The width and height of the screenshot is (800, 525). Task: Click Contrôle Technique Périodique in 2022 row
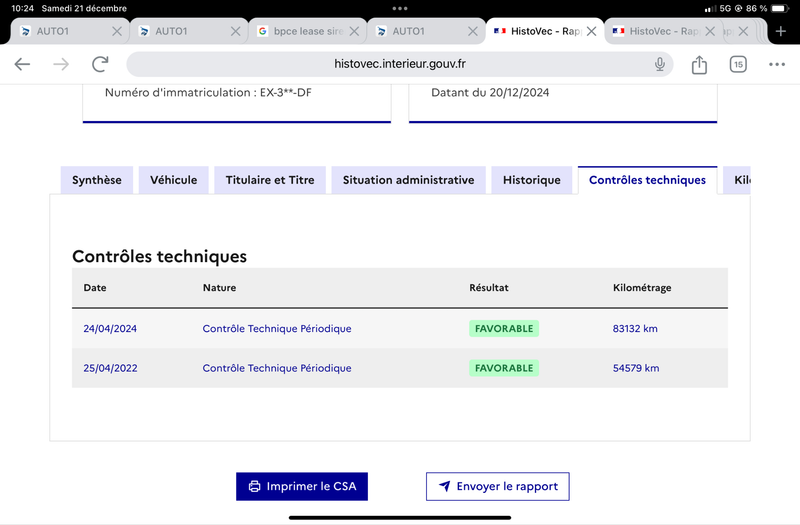[x=277, y=368]
